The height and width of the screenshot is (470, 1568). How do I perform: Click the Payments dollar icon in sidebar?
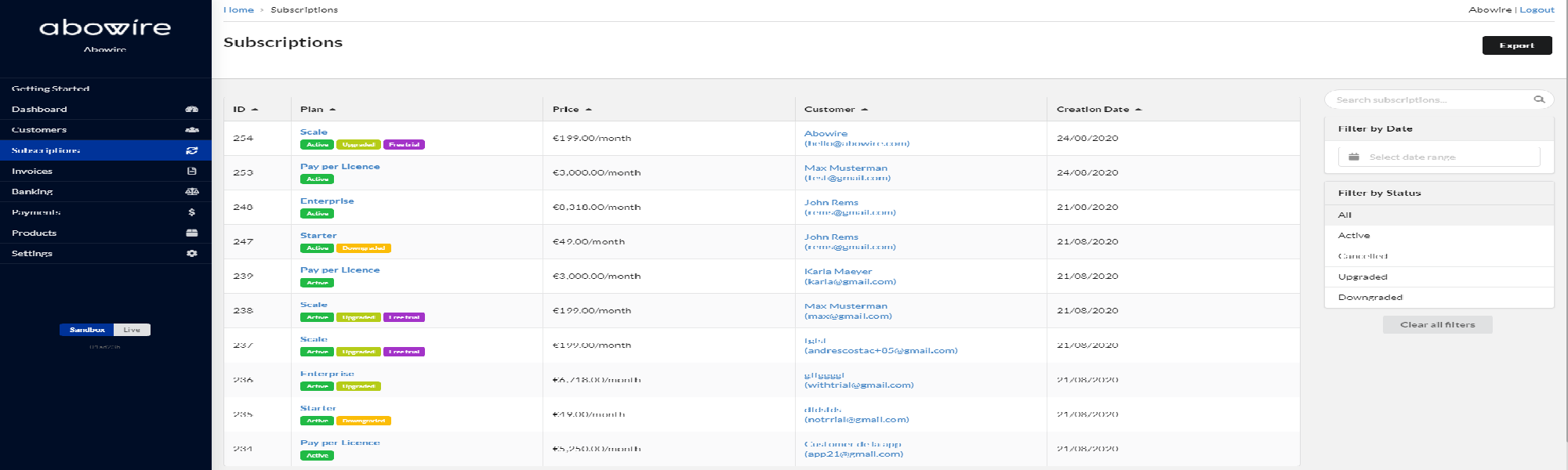point(191,212)
